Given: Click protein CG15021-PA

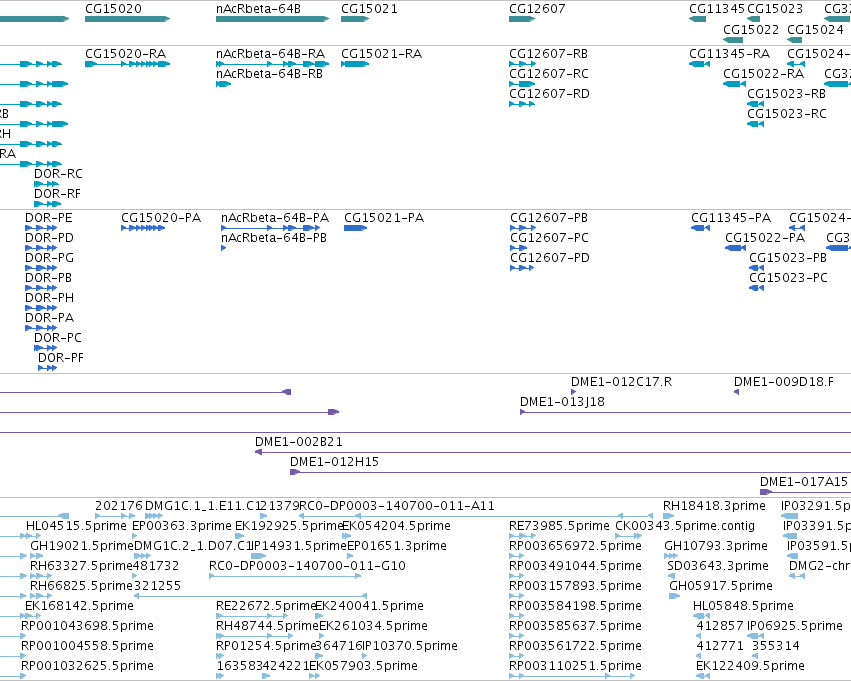Looking at the screenshot, I should 384,218.
